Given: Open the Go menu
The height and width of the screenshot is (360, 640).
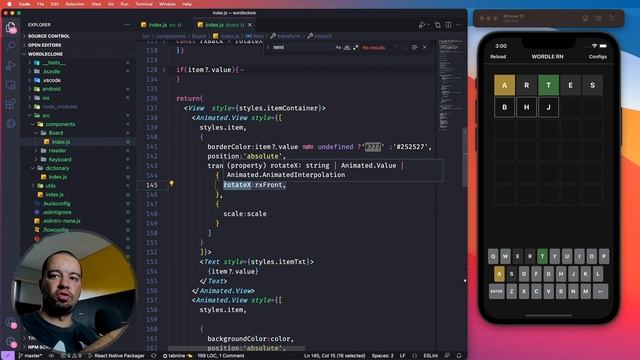Looking at the screenshot, I should 111,4.
